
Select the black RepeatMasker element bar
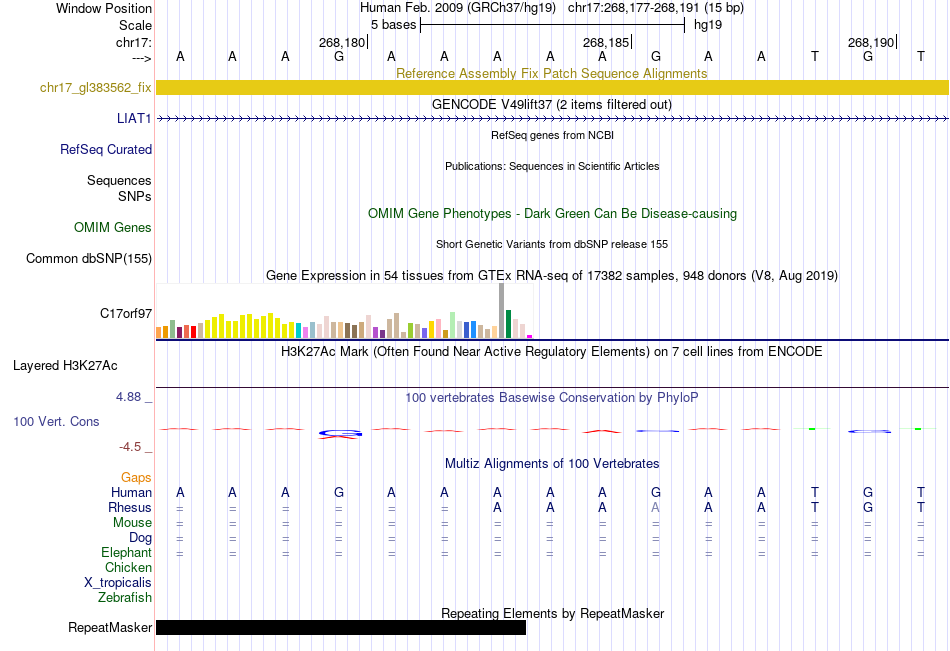341,627
